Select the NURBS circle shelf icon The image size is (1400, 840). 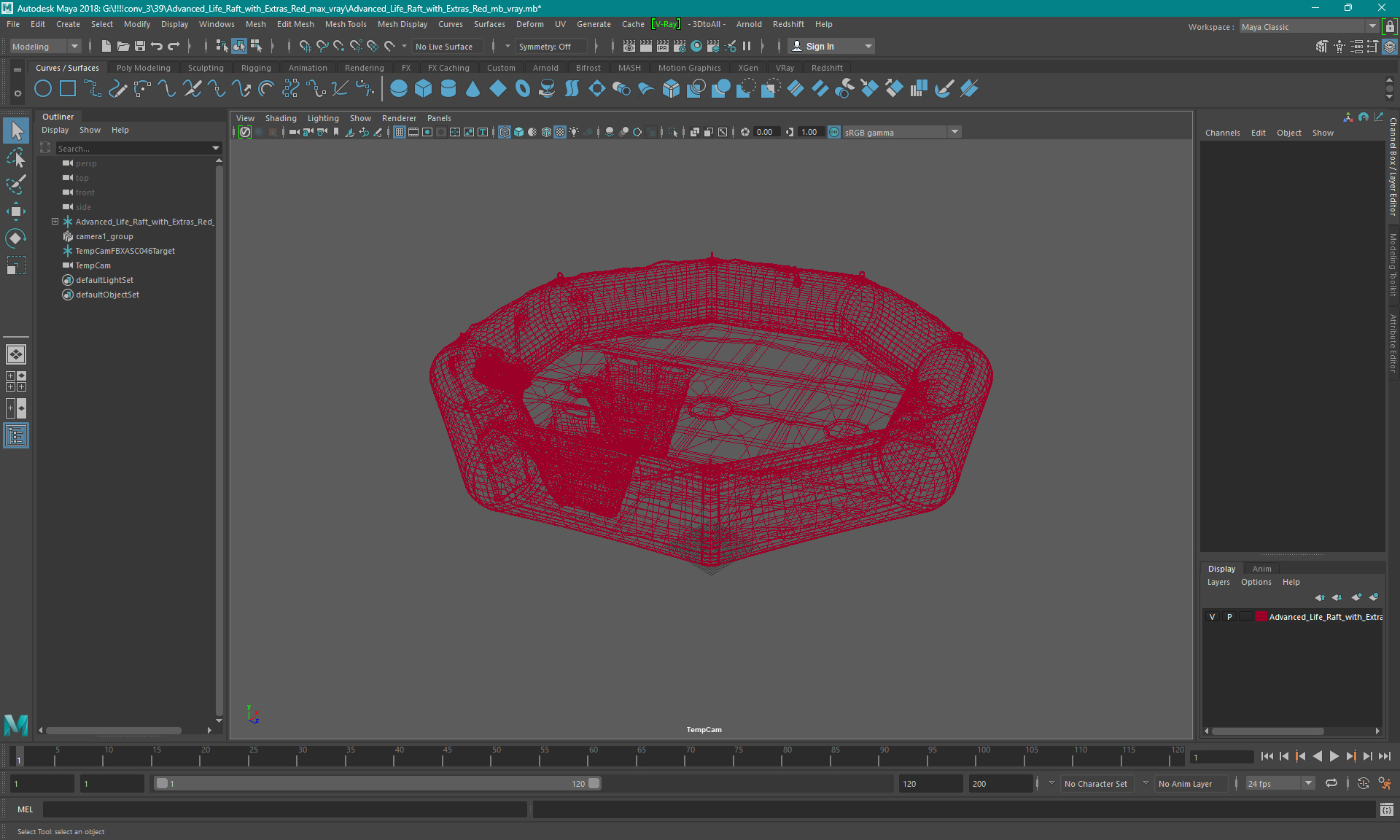point(43,89)
